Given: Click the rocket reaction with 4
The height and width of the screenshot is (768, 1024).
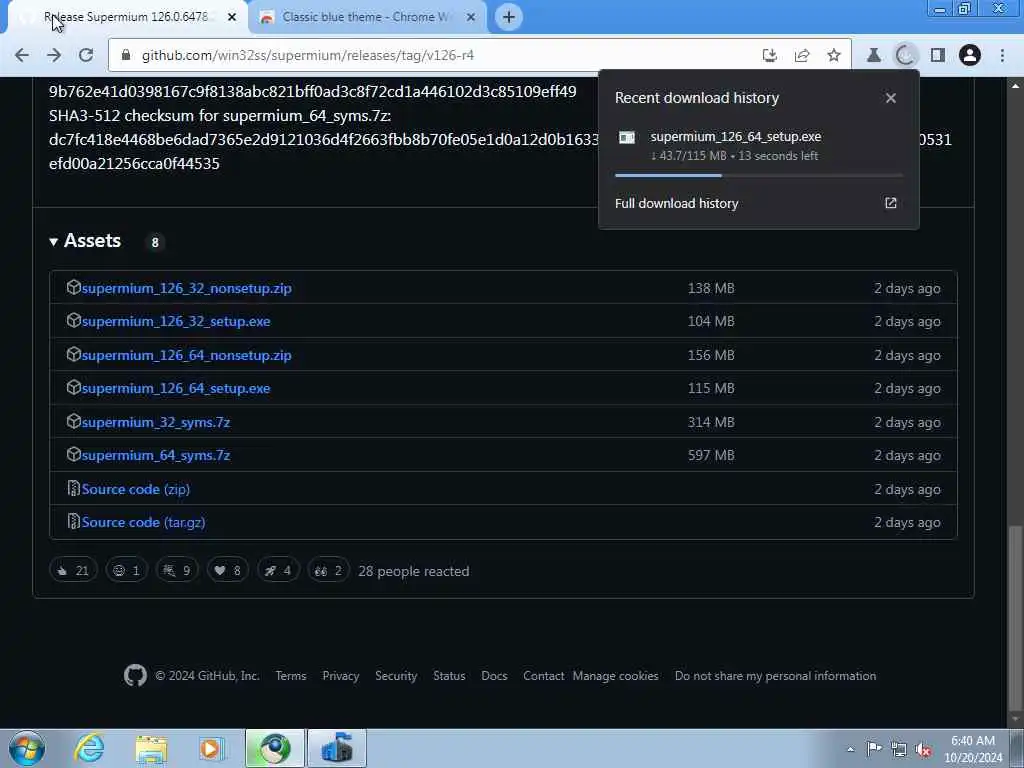Looking at the screenshot, I should [x=278, y=571].
